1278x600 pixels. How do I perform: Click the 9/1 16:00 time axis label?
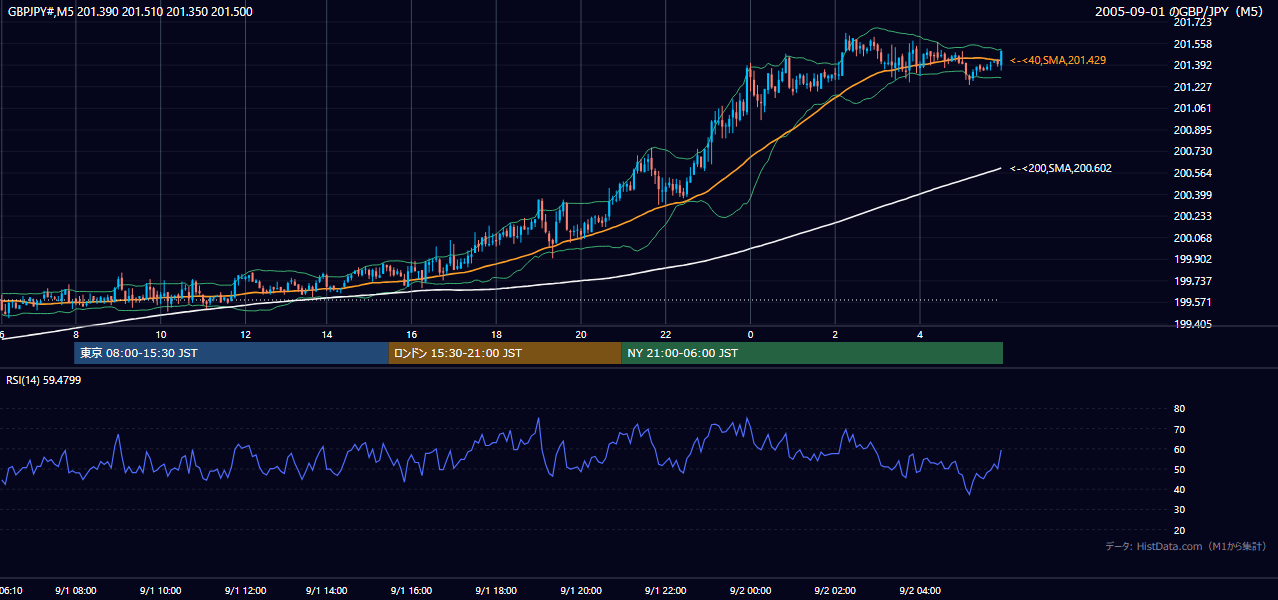point(412,591)
